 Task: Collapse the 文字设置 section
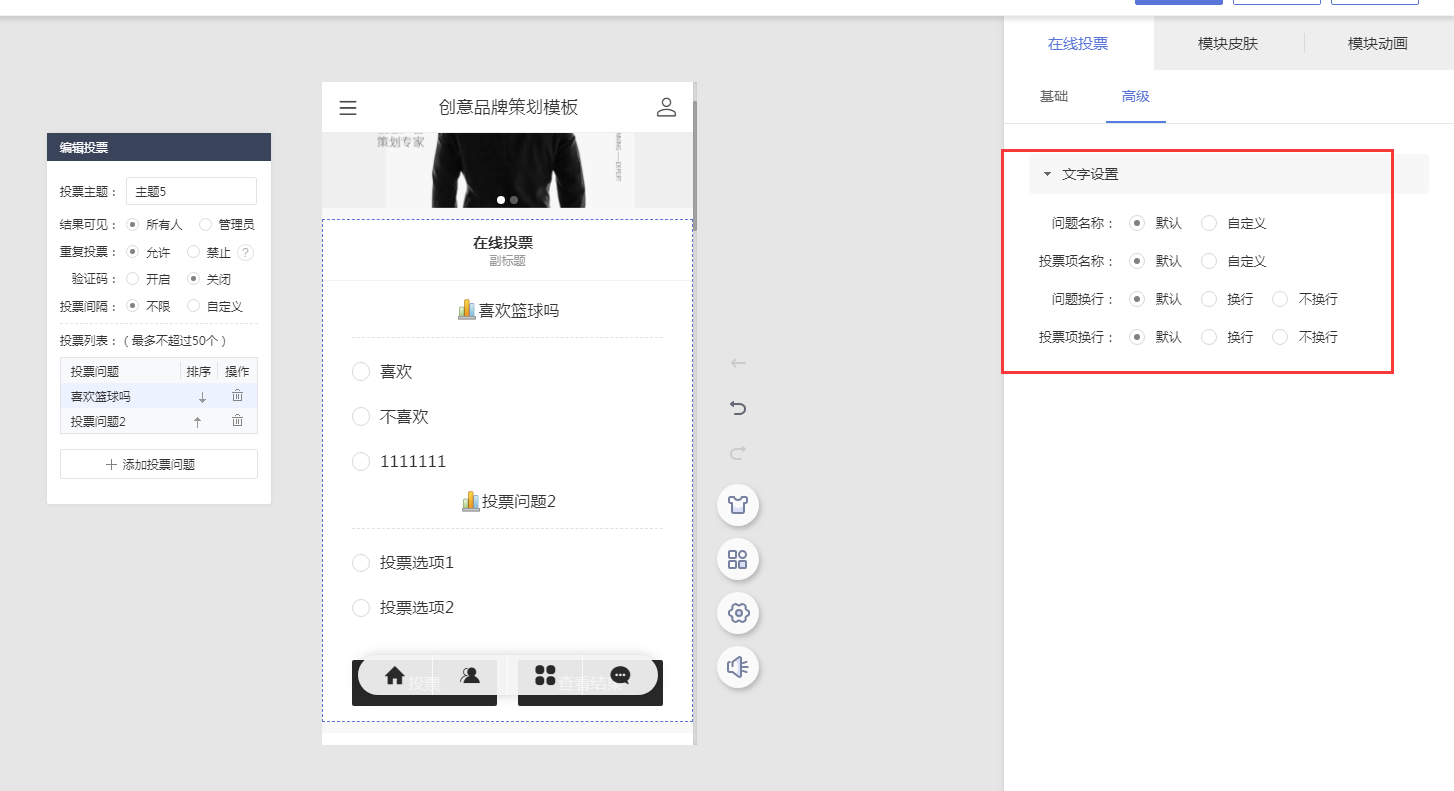click(1049, 173)
